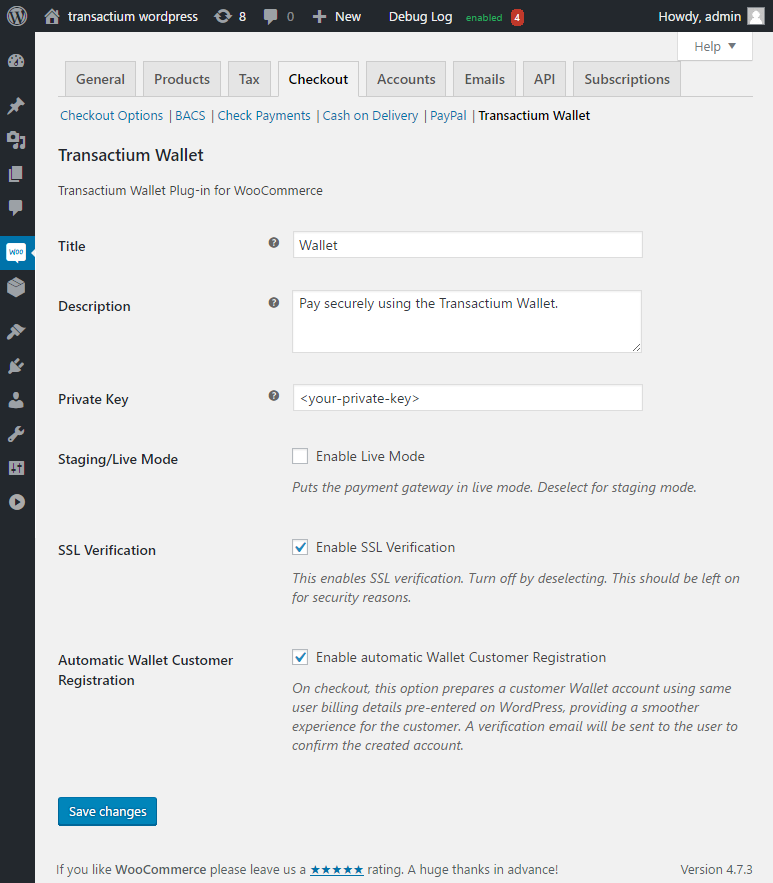The width and height of the screenshot is (773, 883).
Task: Open the Dashboard icon in sidebar
Action: click(16, 61)
